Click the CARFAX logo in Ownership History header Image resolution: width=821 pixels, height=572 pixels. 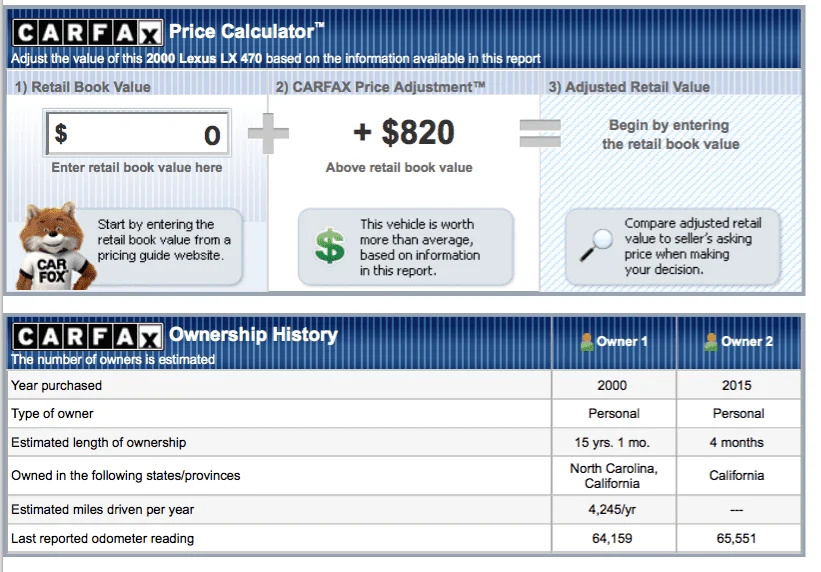pos(87,336)
